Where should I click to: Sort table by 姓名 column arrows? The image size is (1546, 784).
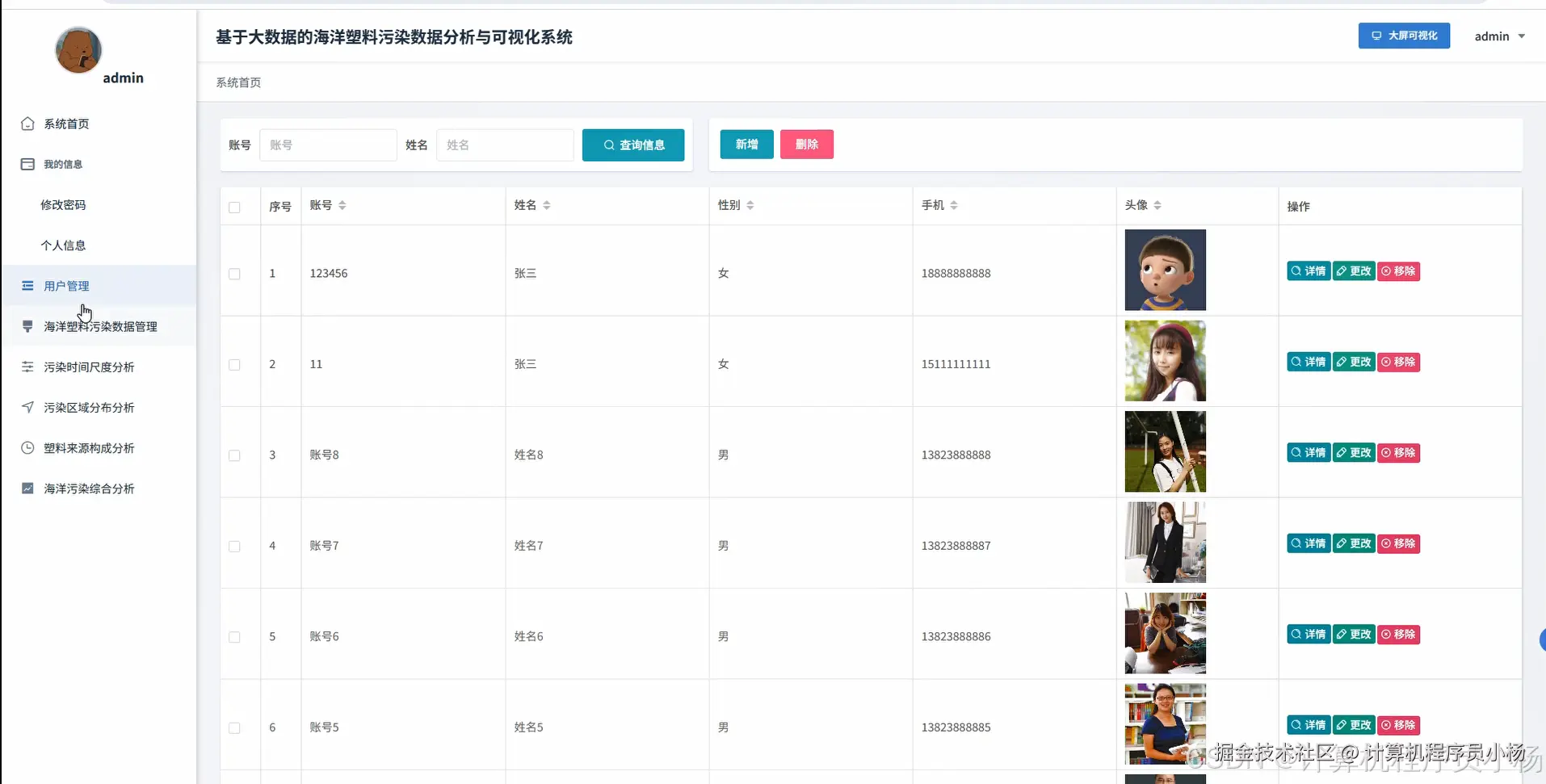[547, 205]
